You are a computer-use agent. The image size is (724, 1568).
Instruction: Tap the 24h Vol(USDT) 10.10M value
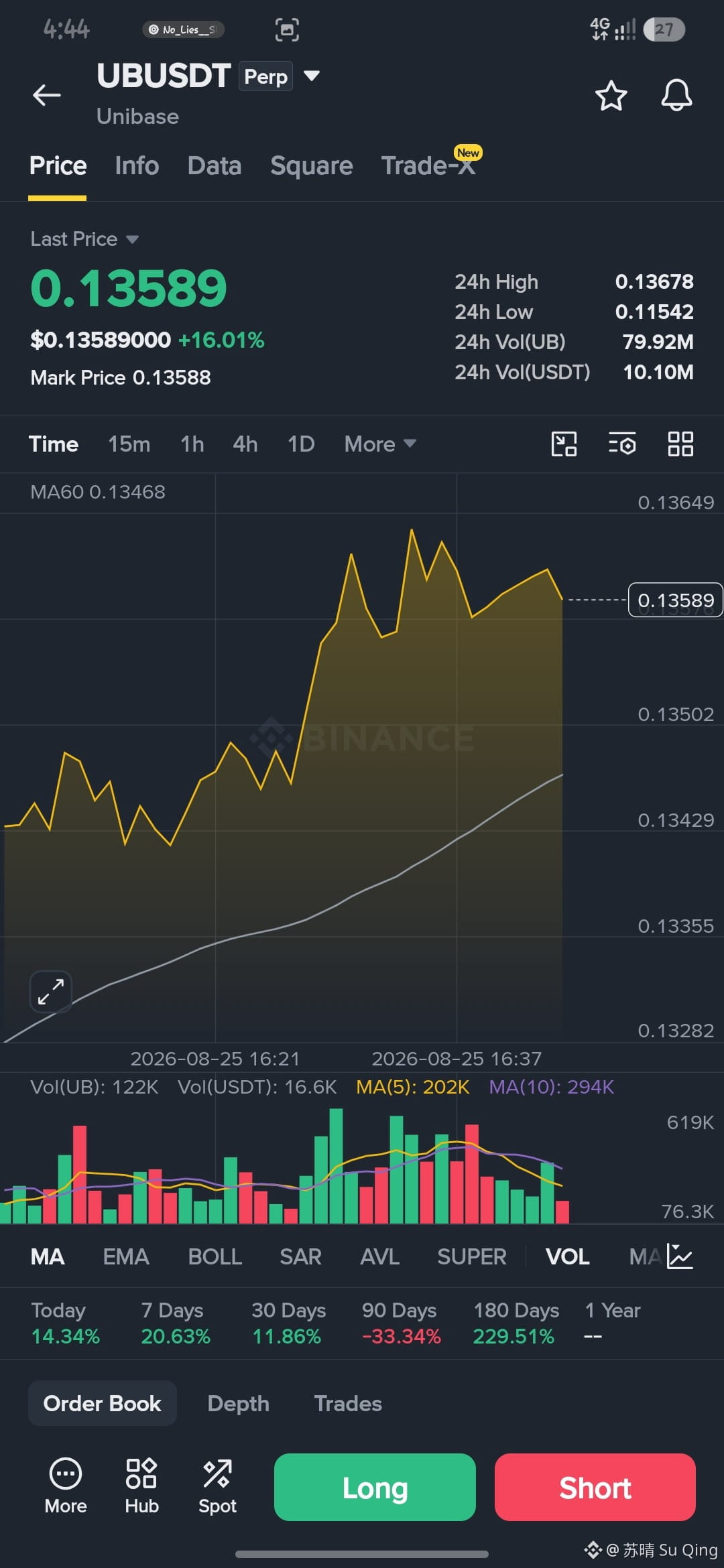[658, 372]
